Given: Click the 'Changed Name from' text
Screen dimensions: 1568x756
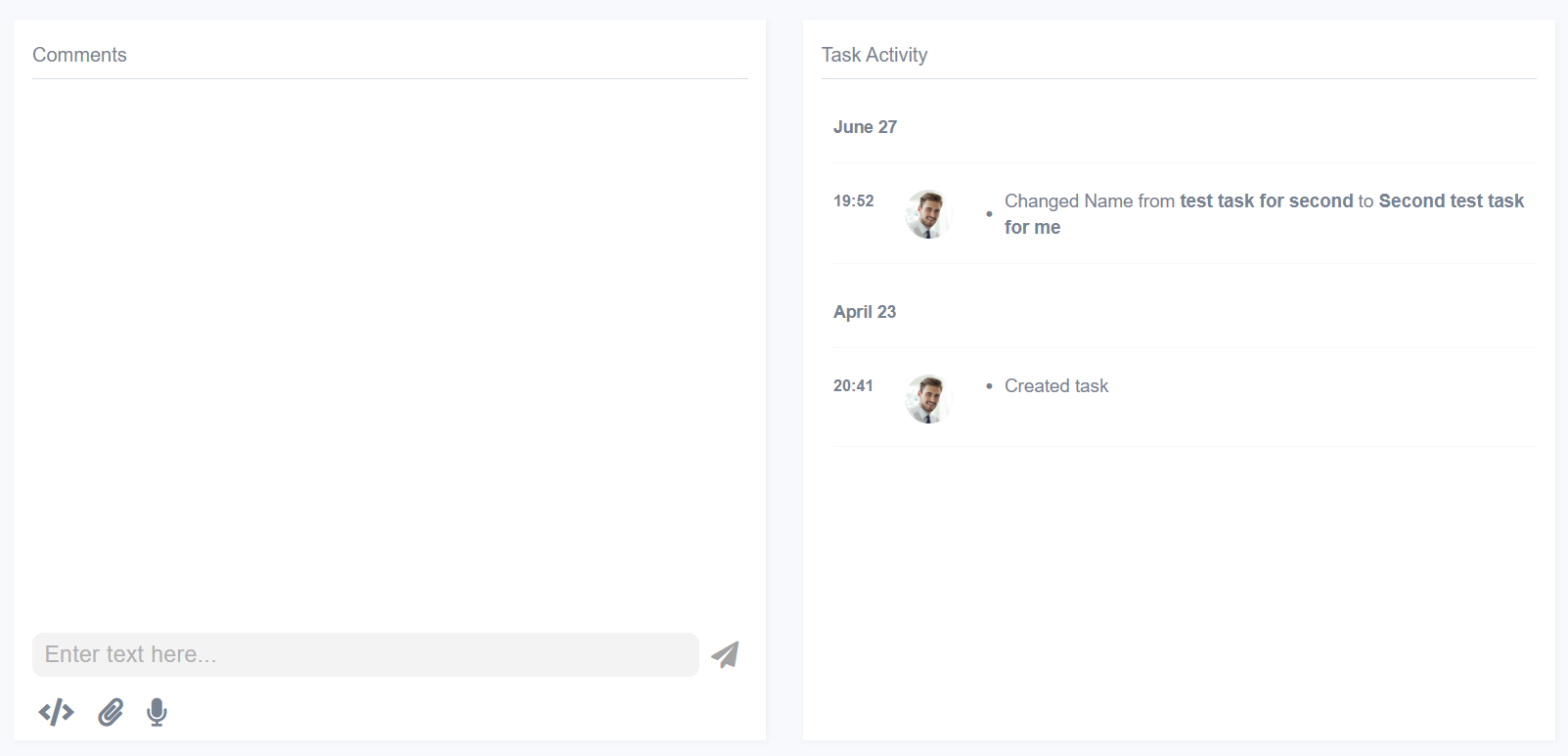Looking at the screenshot, I should 1089,200.
